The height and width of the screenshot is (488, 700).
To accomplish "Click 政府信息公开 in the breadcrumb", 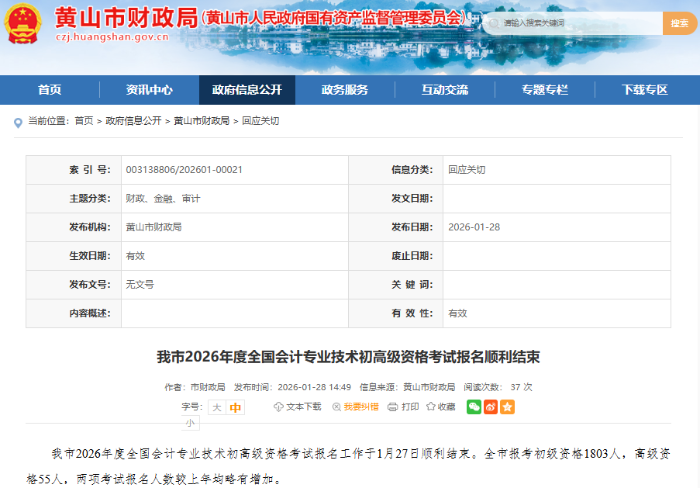I will (133, 121).
